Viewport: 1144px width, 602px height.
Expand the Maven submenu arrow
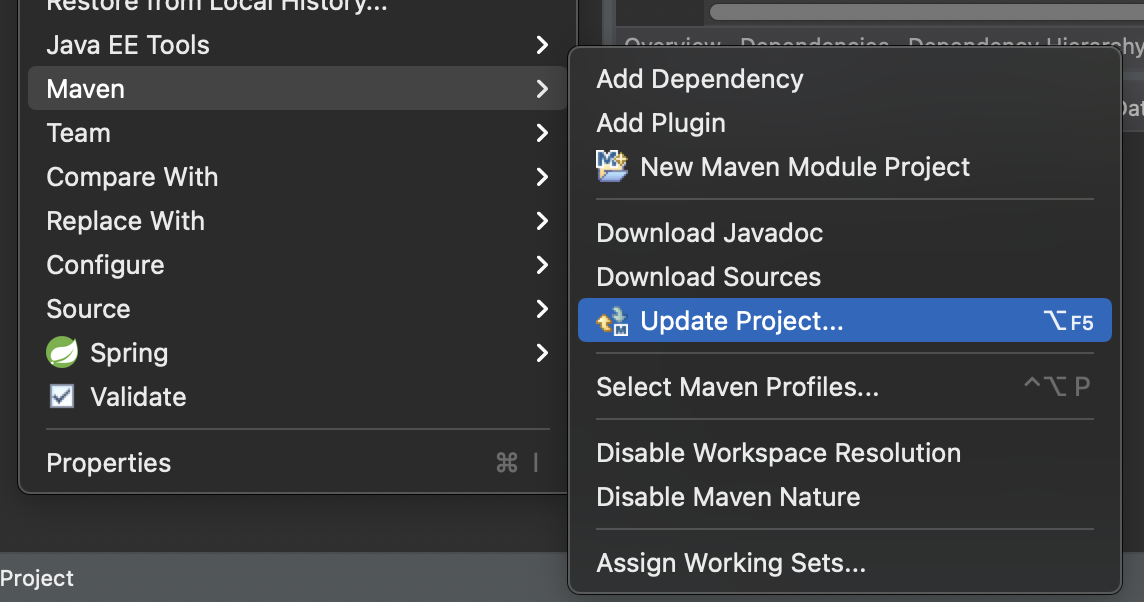pos(542,89)
